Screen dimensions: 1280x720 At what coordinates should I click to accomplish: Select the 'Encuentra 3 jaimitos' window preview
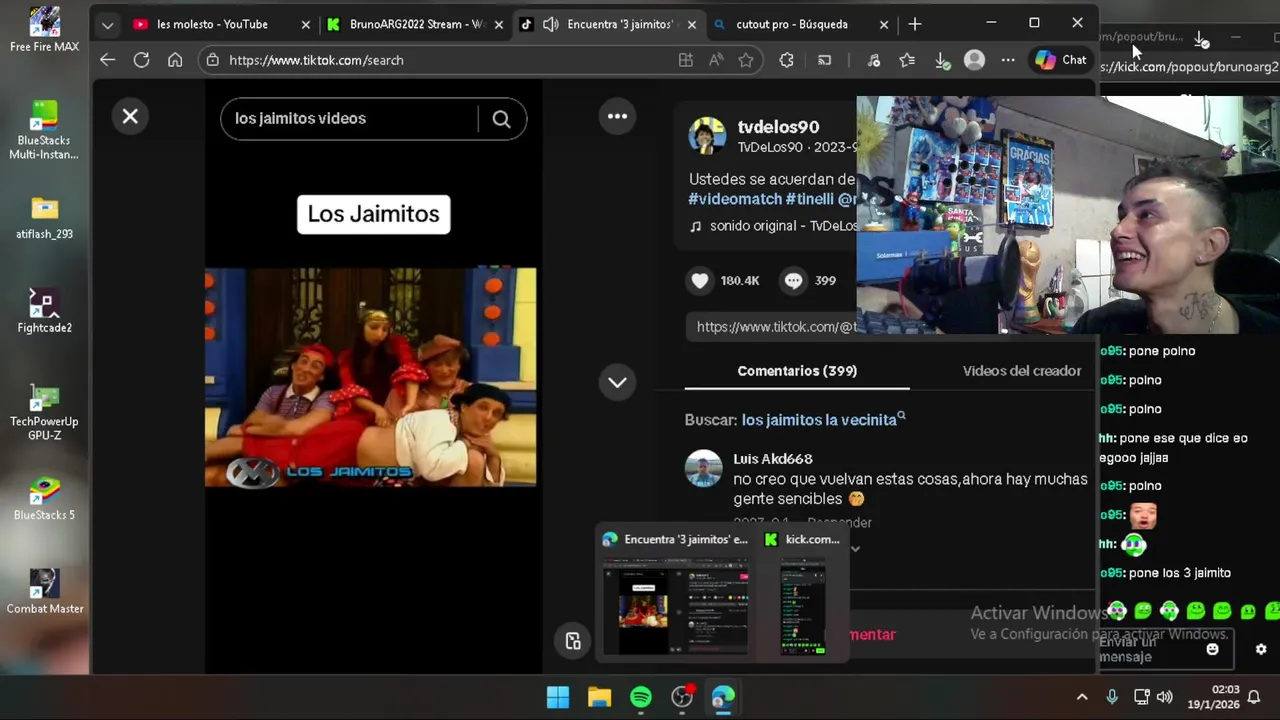pos(676,593)
